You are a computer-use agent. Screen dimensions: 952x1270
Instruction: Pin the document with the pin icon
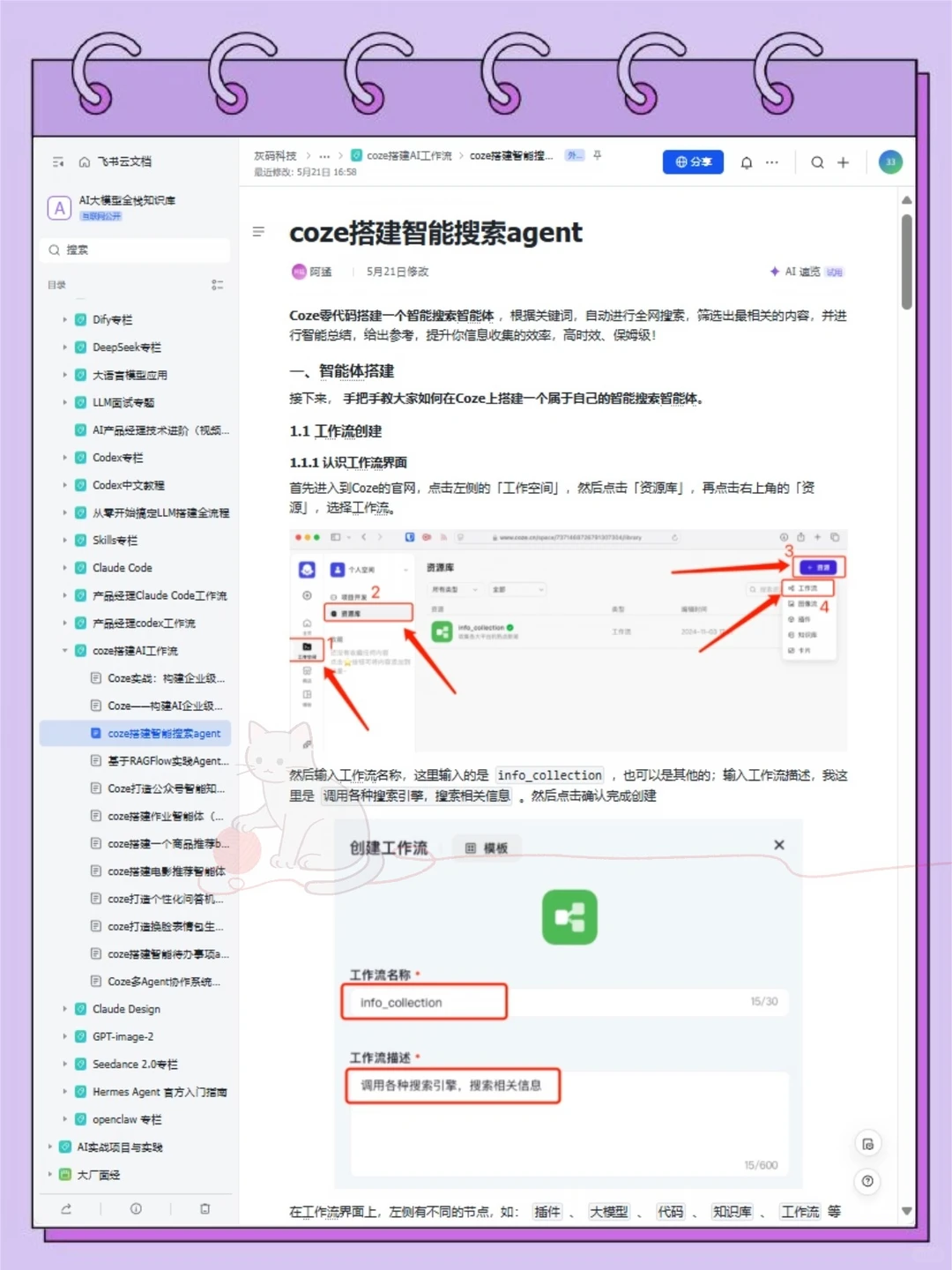598,155
